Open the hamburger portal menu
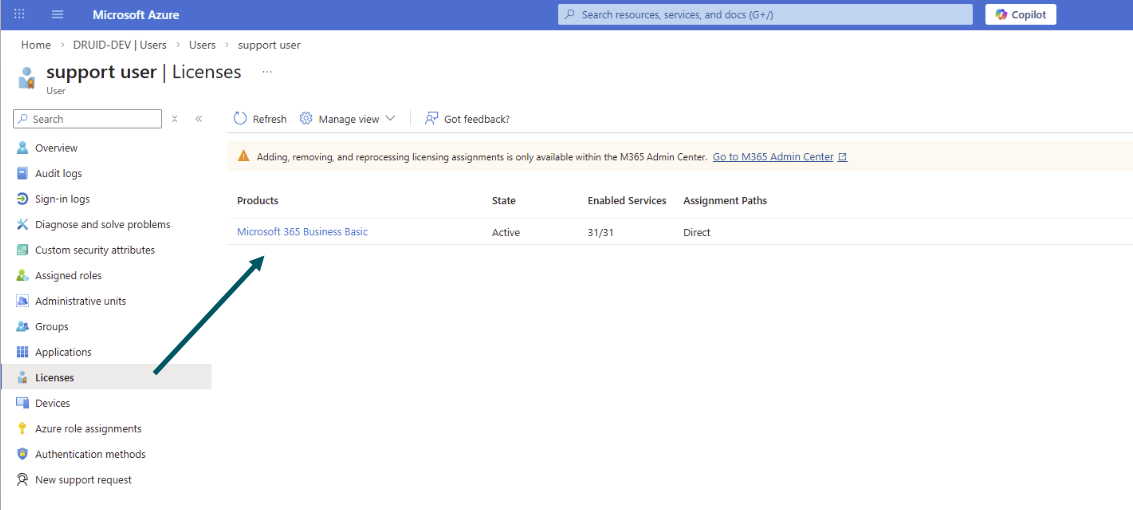This screenshot has width=1133, height=510. (57, 15)
